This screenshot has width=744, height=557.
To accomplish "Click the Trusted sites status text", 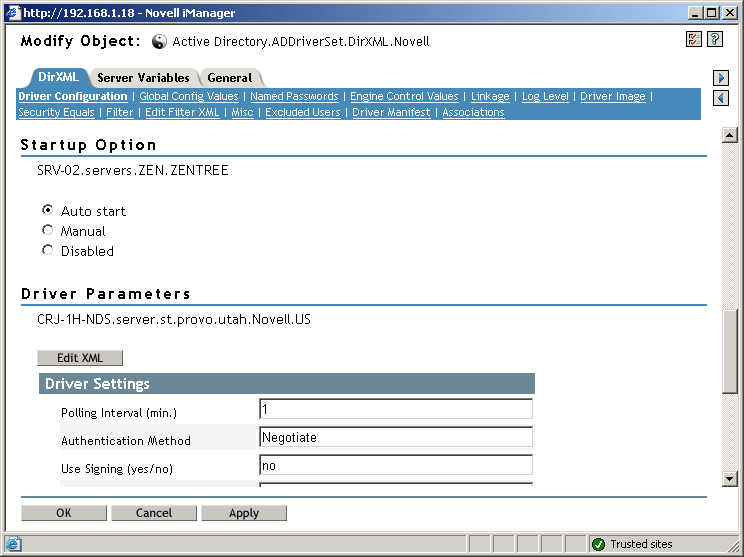I will click(x=641, y=544).
